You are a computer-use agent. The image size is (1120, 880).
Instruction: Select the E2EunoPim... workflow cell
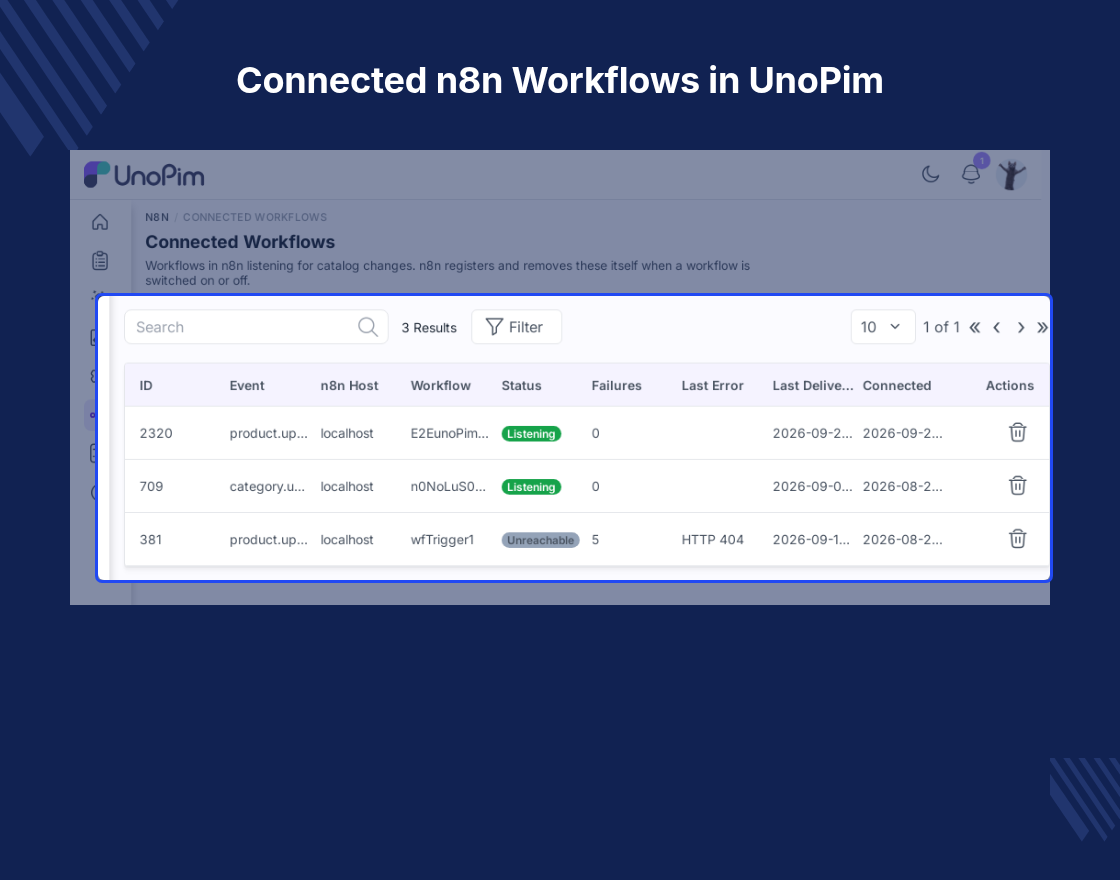pyautogui.click(x=449, y=434)
